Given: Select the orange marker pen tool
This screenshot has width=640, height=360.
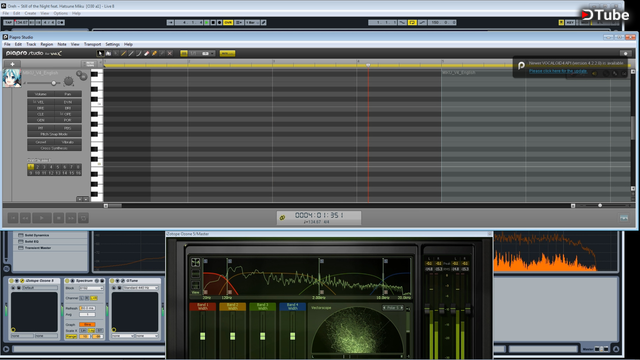Looking at the screenshot, I should tap(154, 53).
